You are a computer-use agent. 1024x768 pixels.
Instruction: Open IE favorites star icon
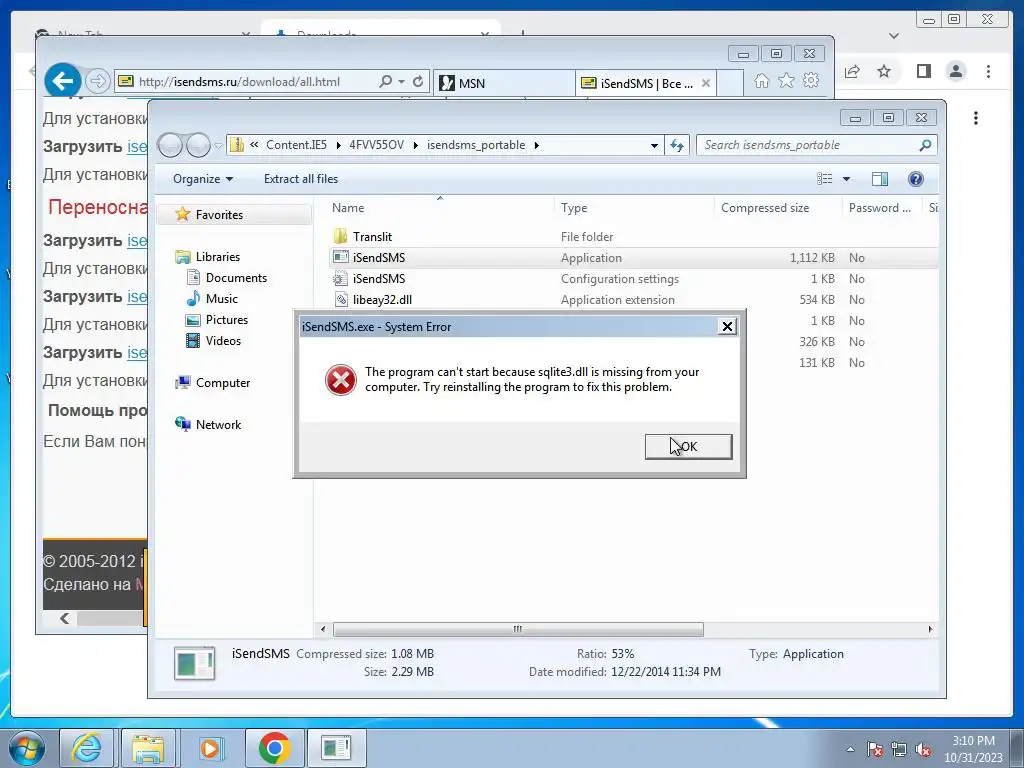coord(786,81)
